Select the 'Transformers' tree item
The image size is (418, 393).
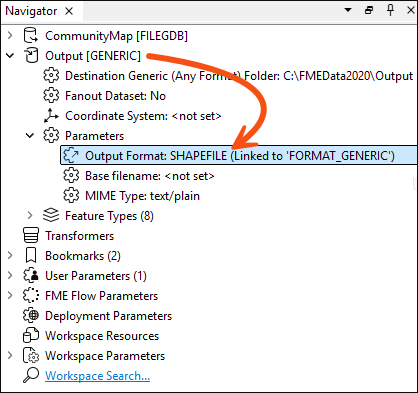pos(79,236)
